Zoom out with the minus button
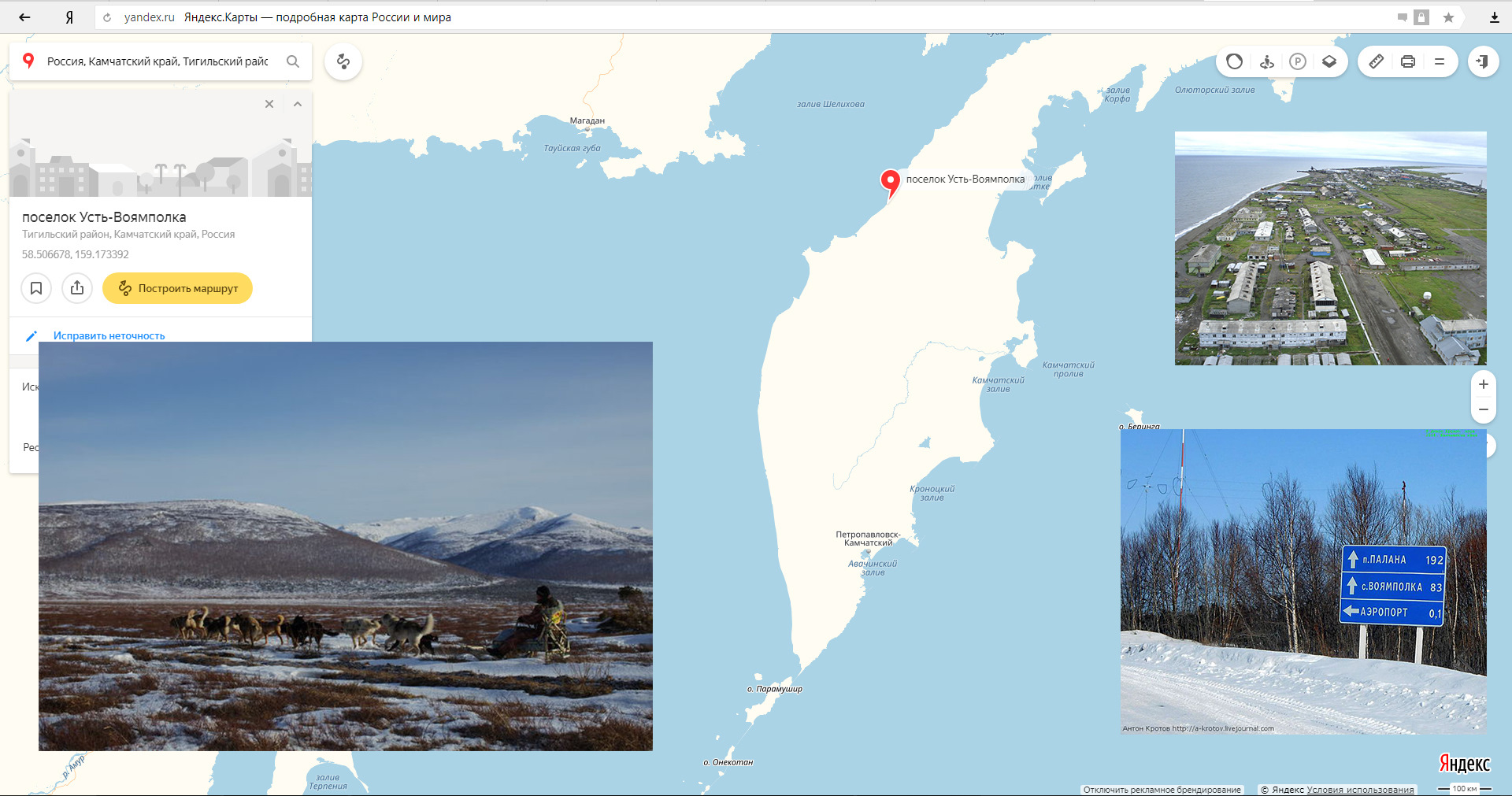 point(1484,409)
